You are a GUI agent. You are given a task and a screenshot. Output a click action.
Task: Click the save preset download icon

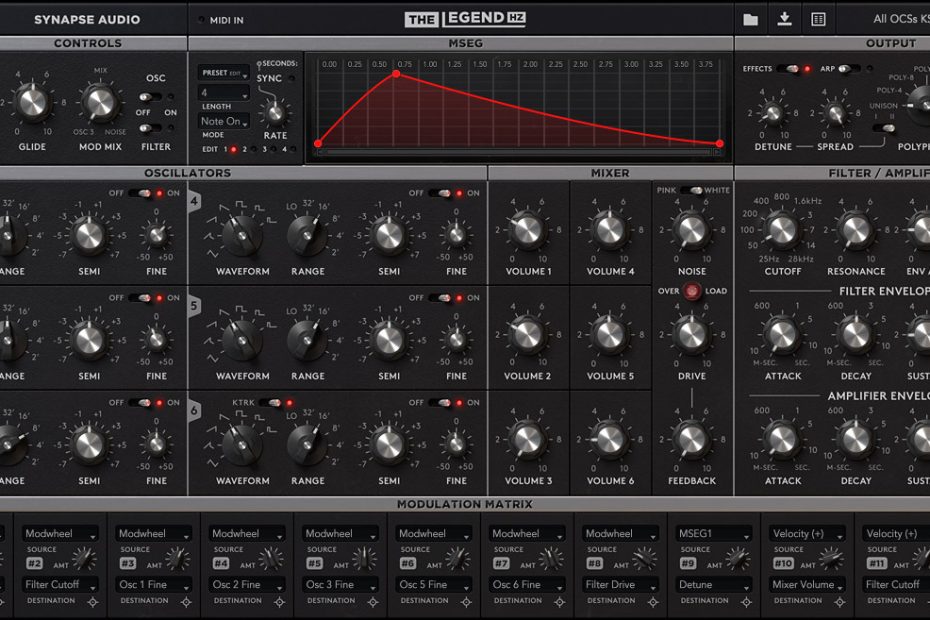click(784, 19)
